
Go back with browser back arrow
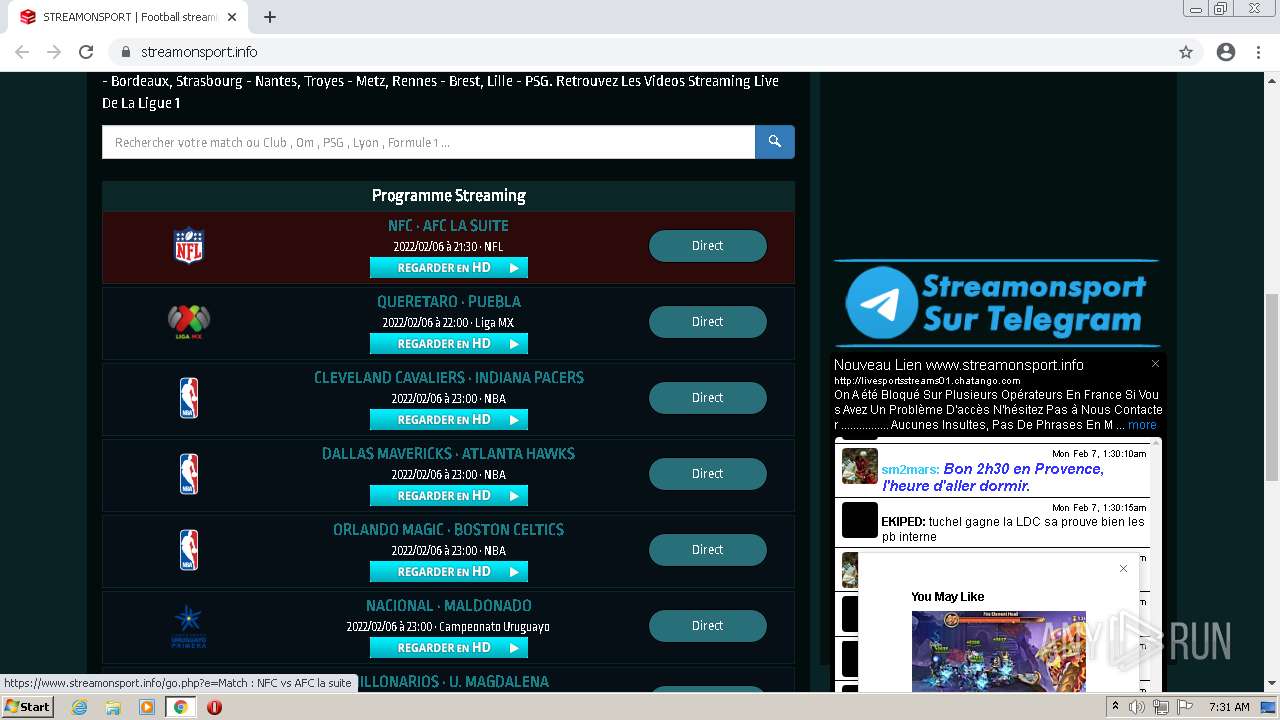22,52
